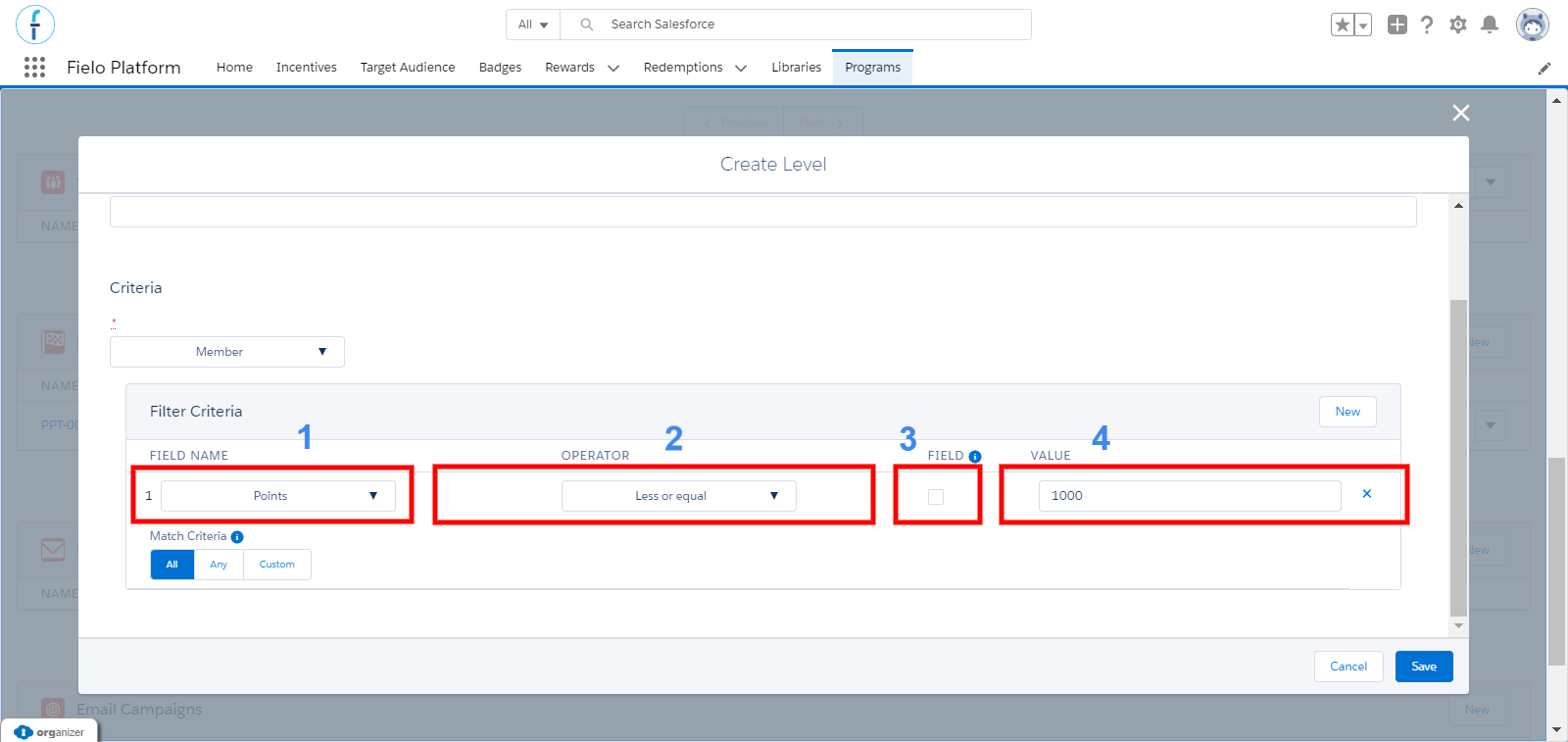The width and height of the screenshot is (1568, 742).
Task: Open the Global Actions plus icon
Action: point(1397,25)
